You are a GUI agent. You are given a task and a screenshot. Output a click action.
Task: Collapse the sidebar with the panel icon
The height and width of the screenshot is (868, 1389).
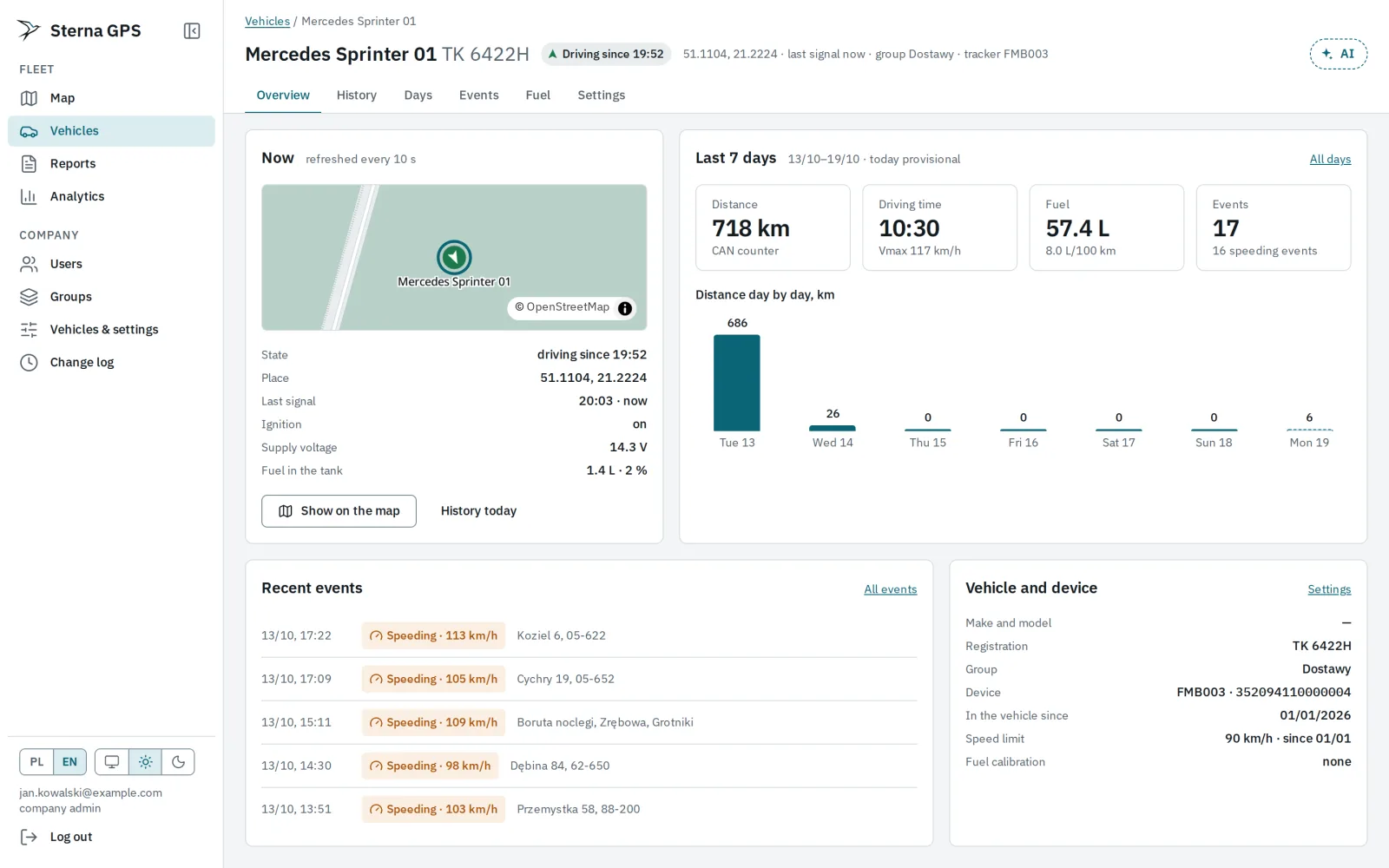coord(192,31)
